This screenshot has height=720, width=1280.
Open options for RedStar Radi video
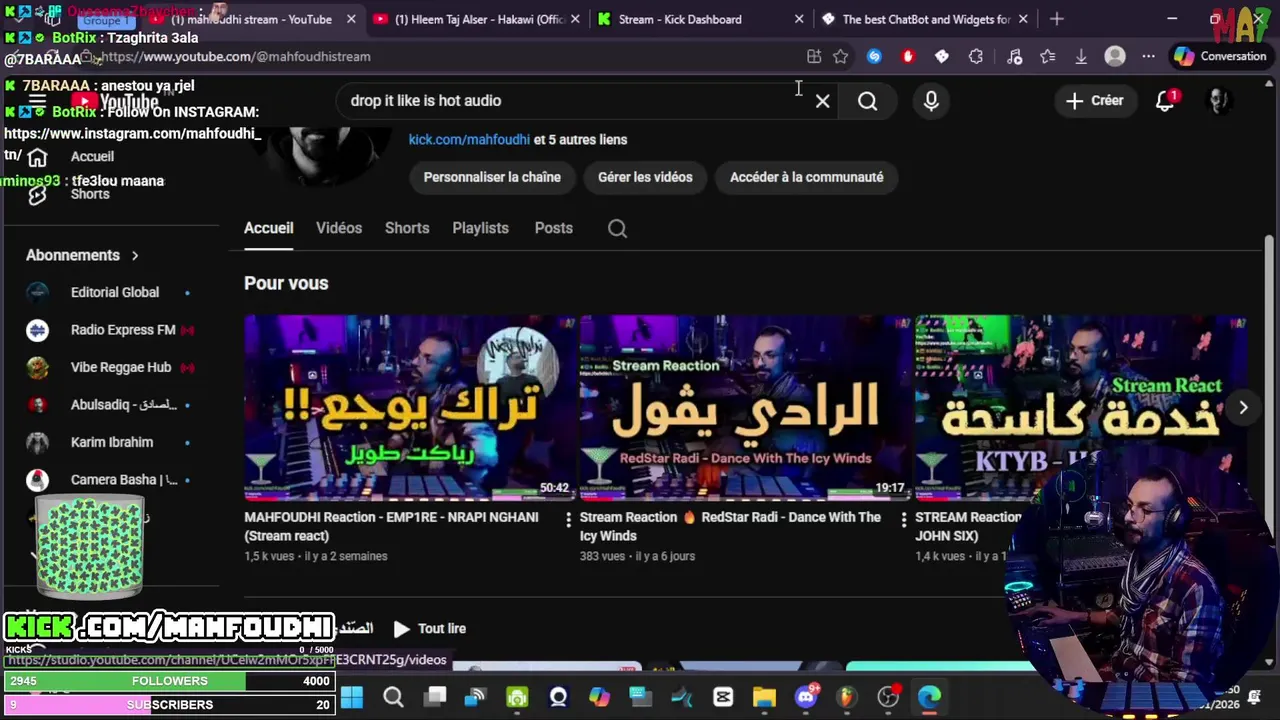click(x=903, y=519)
